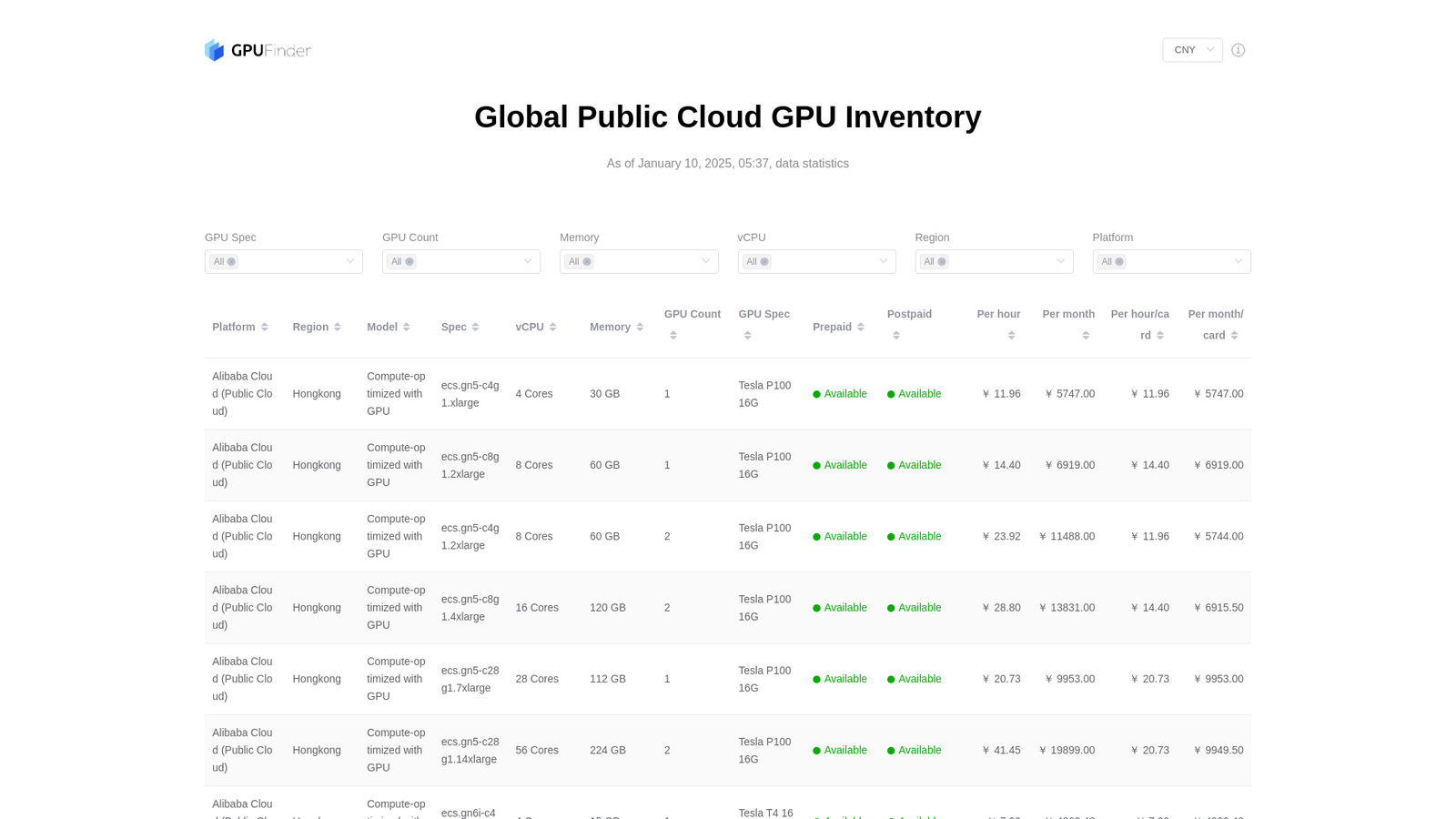Click the GPUFinder logo
This screenshot has width=1456, height=819.
click(258, 50)
